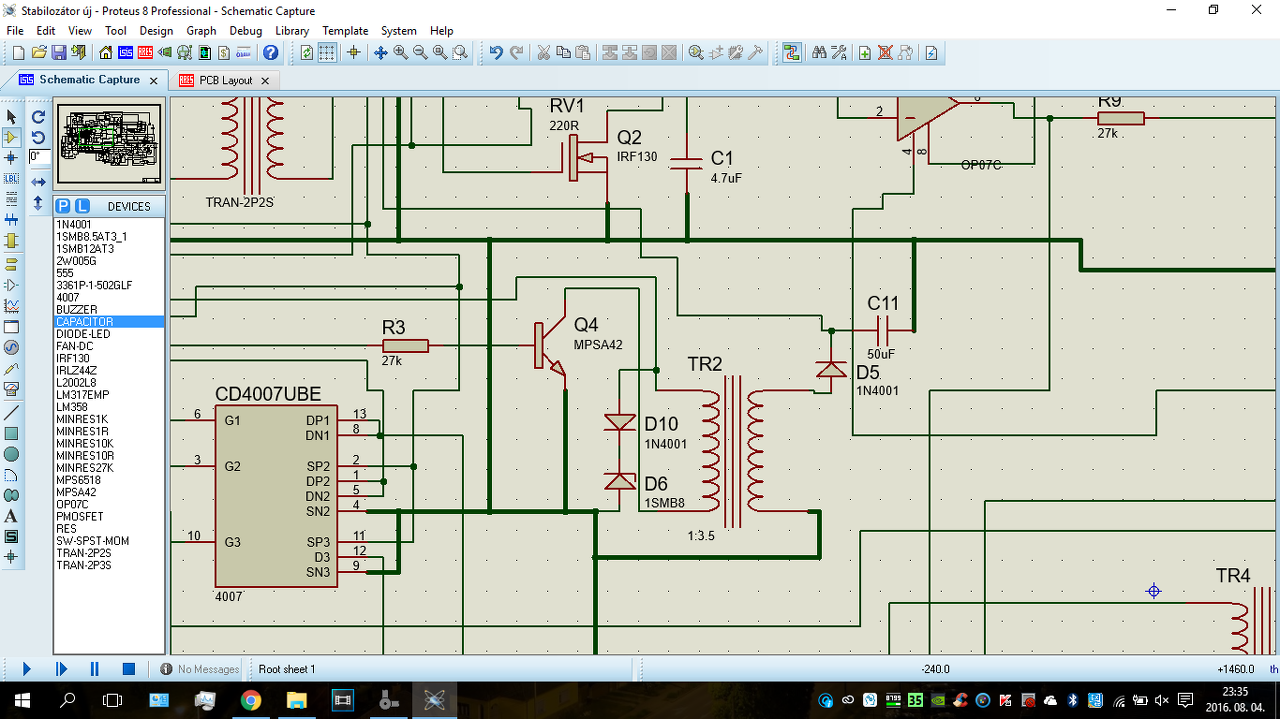Viewport: 1280px width, 719px height.
Task: Open ISIS schematic capture toolbar icon
Action: point(125,53)
